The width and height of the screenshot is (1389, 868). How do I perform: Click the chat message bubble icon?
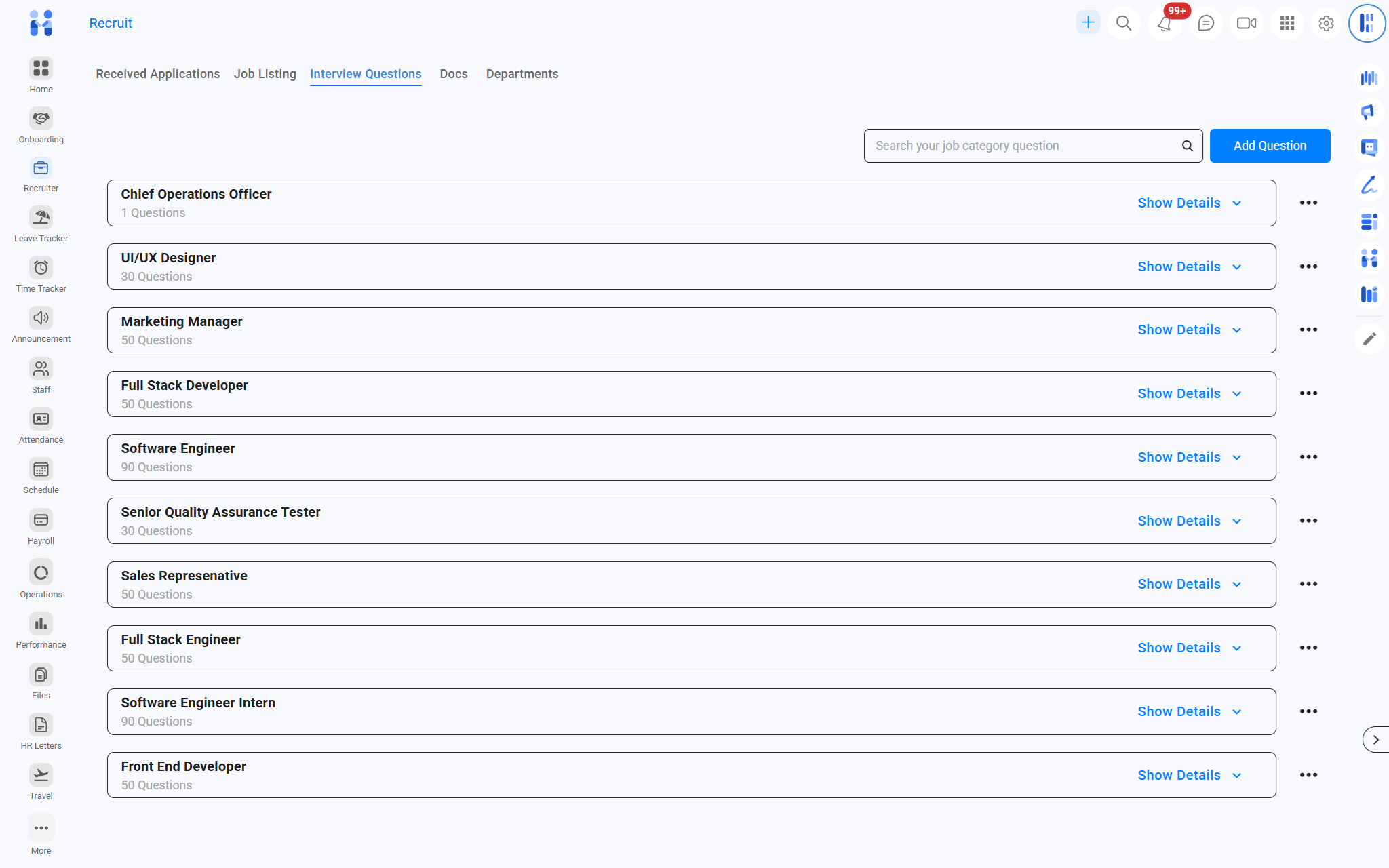coord(1205,24)
